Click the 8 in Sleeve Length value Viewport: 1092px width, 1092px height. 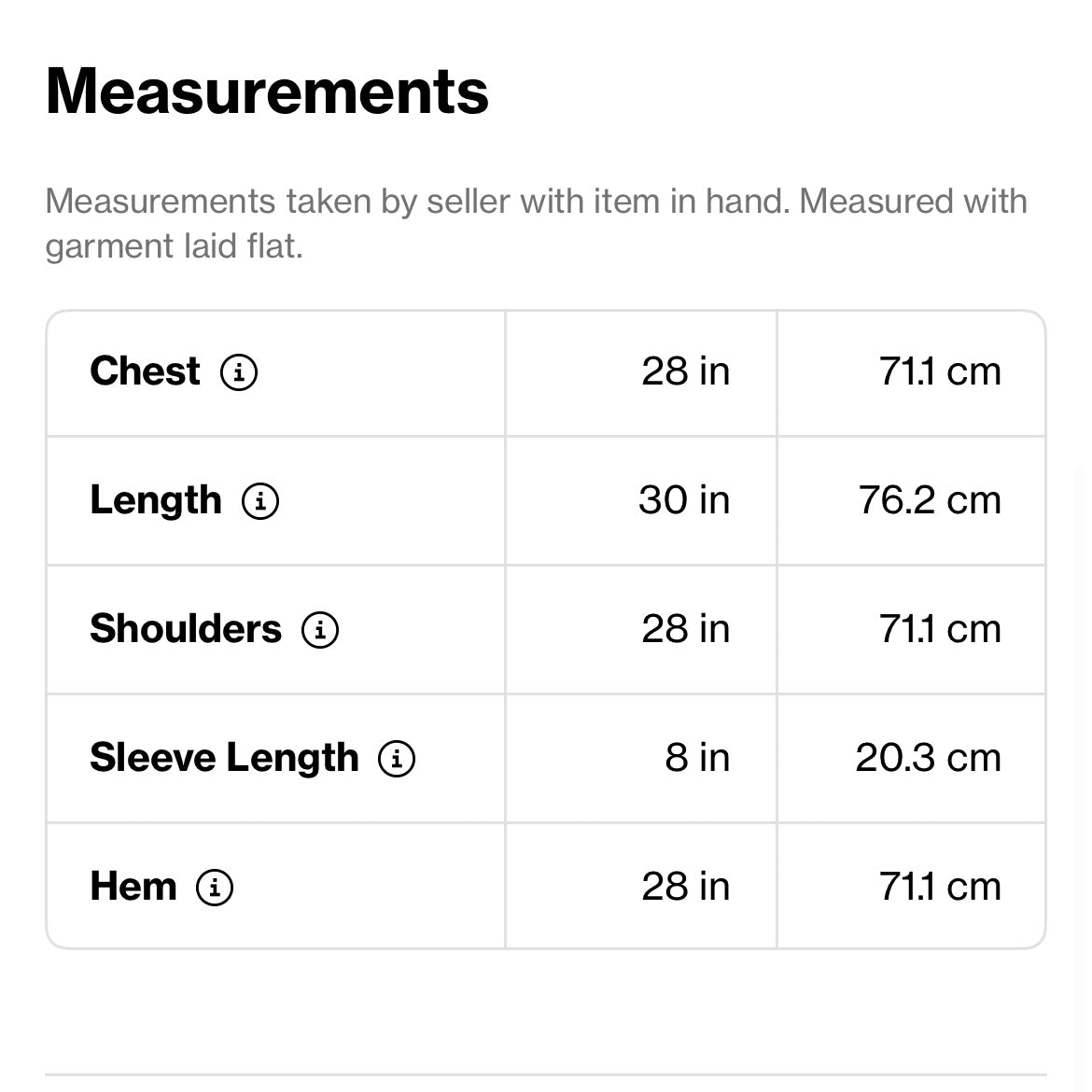697,758
